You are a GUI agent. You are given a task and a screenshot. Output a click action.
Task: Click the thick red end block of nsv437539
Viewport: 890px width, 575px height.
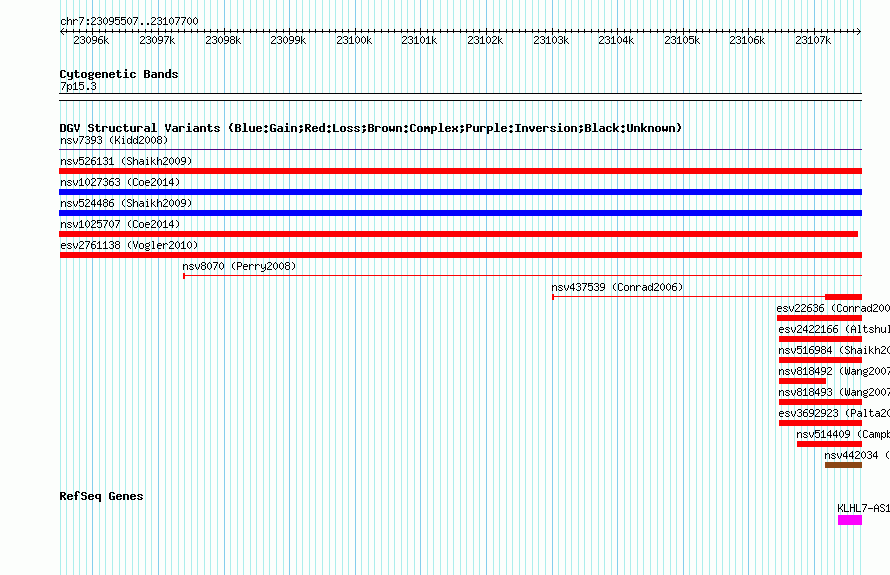point(843,297)
